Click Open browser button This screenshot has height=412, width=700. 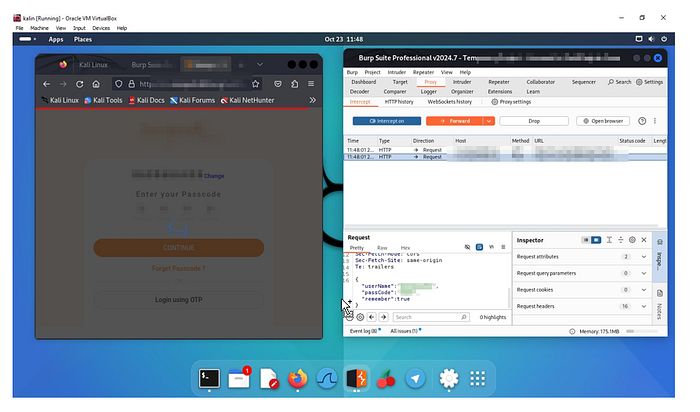point(603,121)
